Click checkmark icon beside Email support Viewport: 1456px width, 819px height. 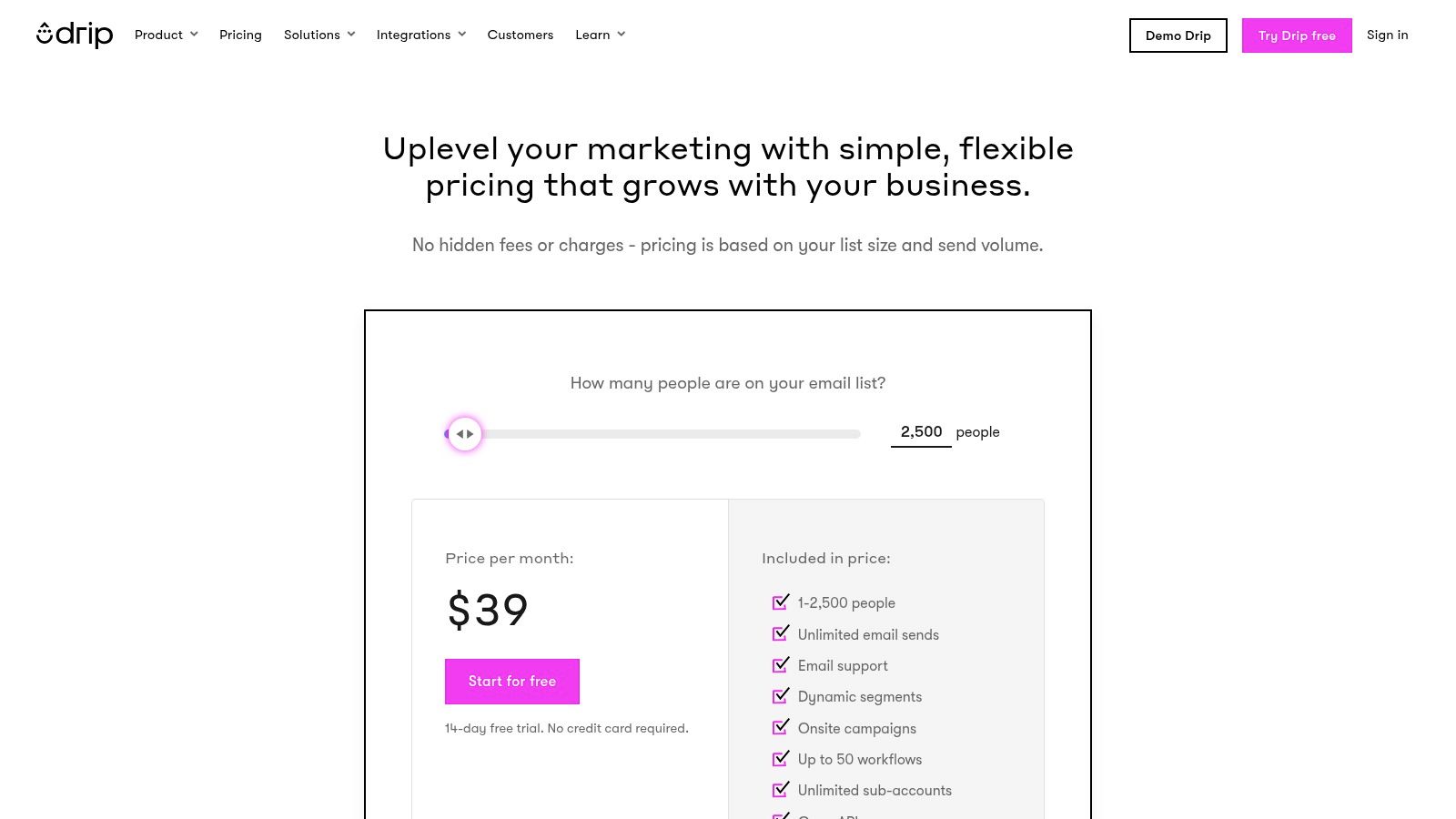[781, 664]
